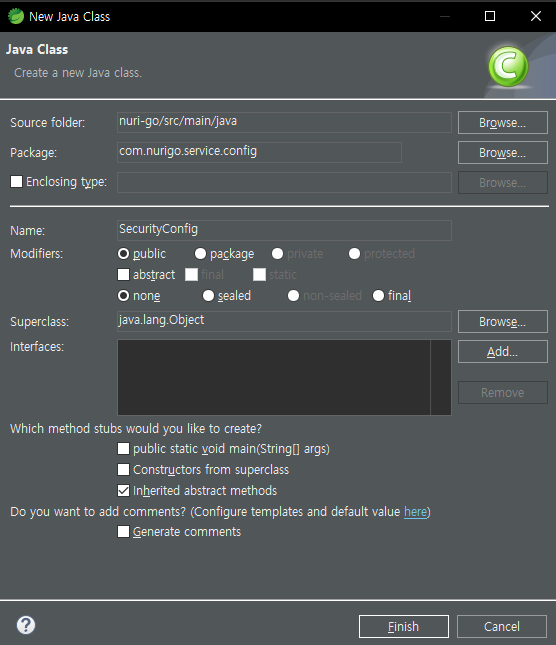Click the Finish button
556x645 pixels.
click(x=403, y=626)
